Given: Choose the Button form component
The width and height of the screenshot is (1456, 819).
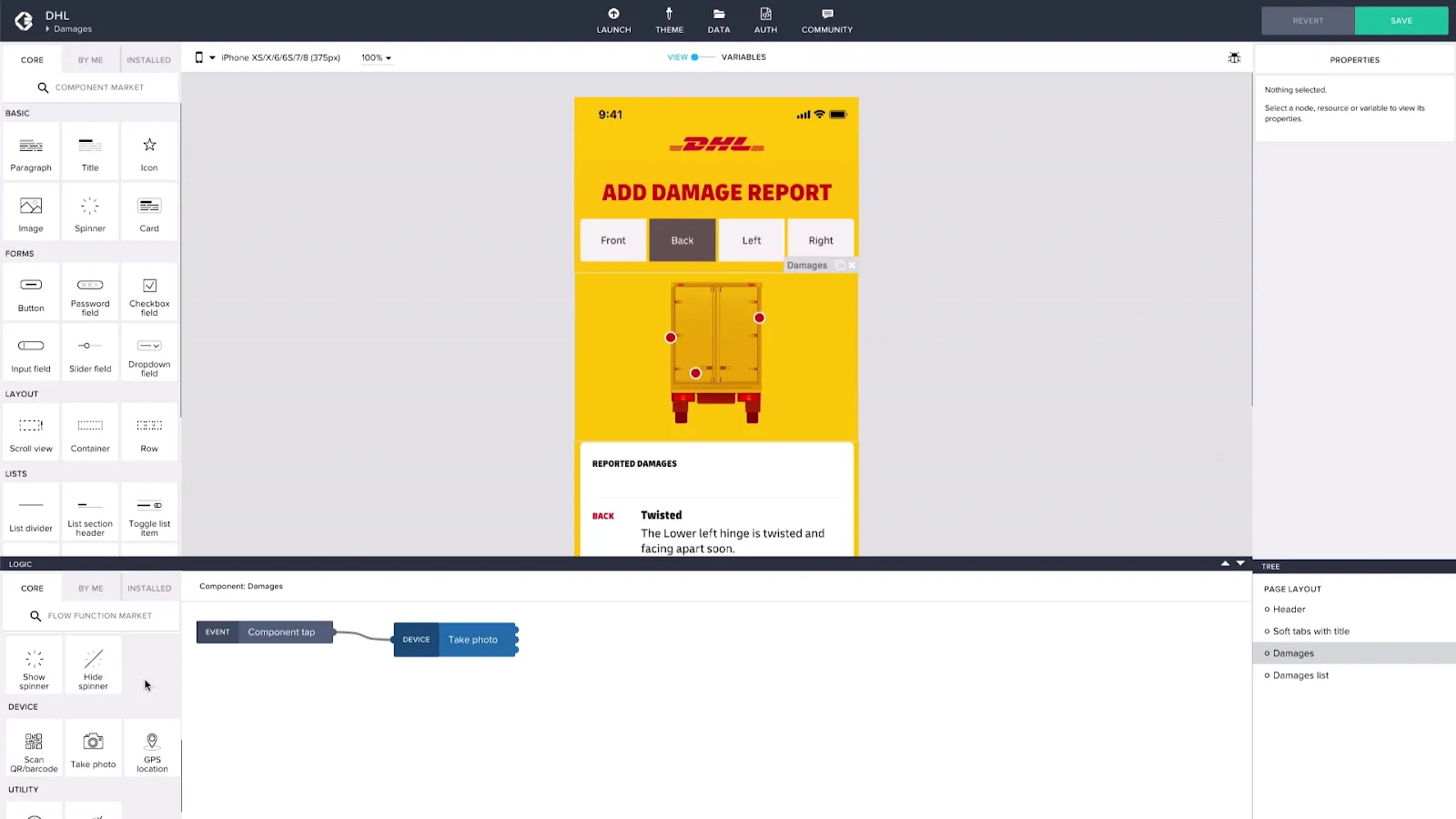Looking at the screenshot, I should pos(31,291).
